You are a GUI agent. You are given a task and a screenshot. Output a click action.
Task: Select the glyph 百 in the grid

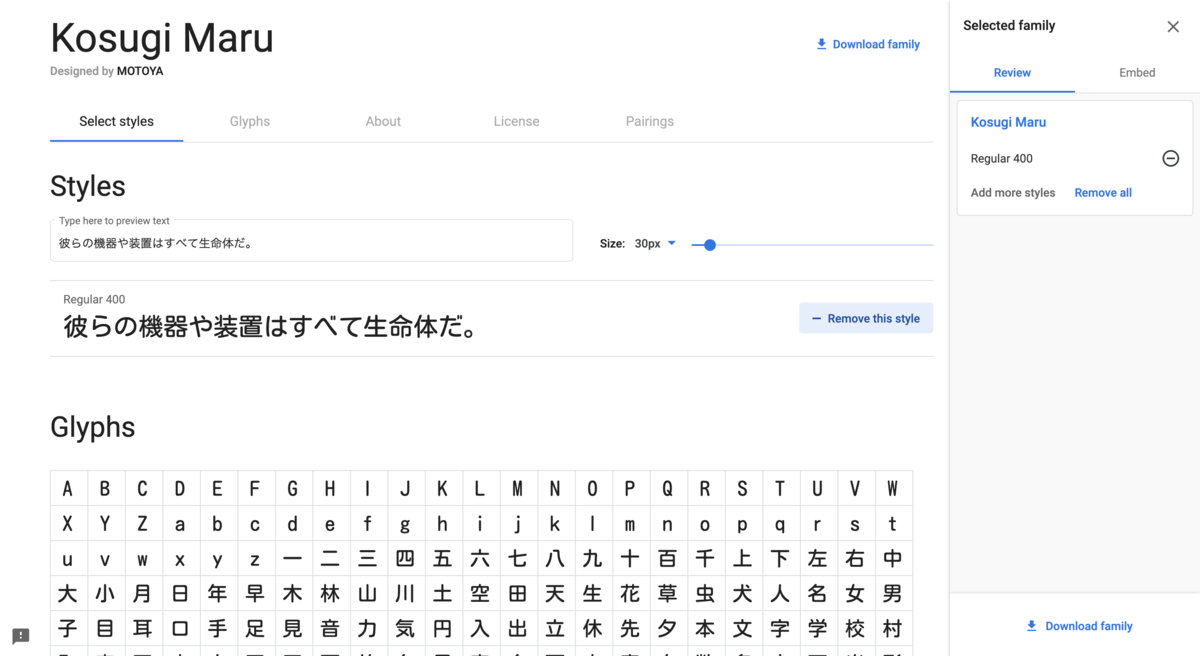point(668,559)
